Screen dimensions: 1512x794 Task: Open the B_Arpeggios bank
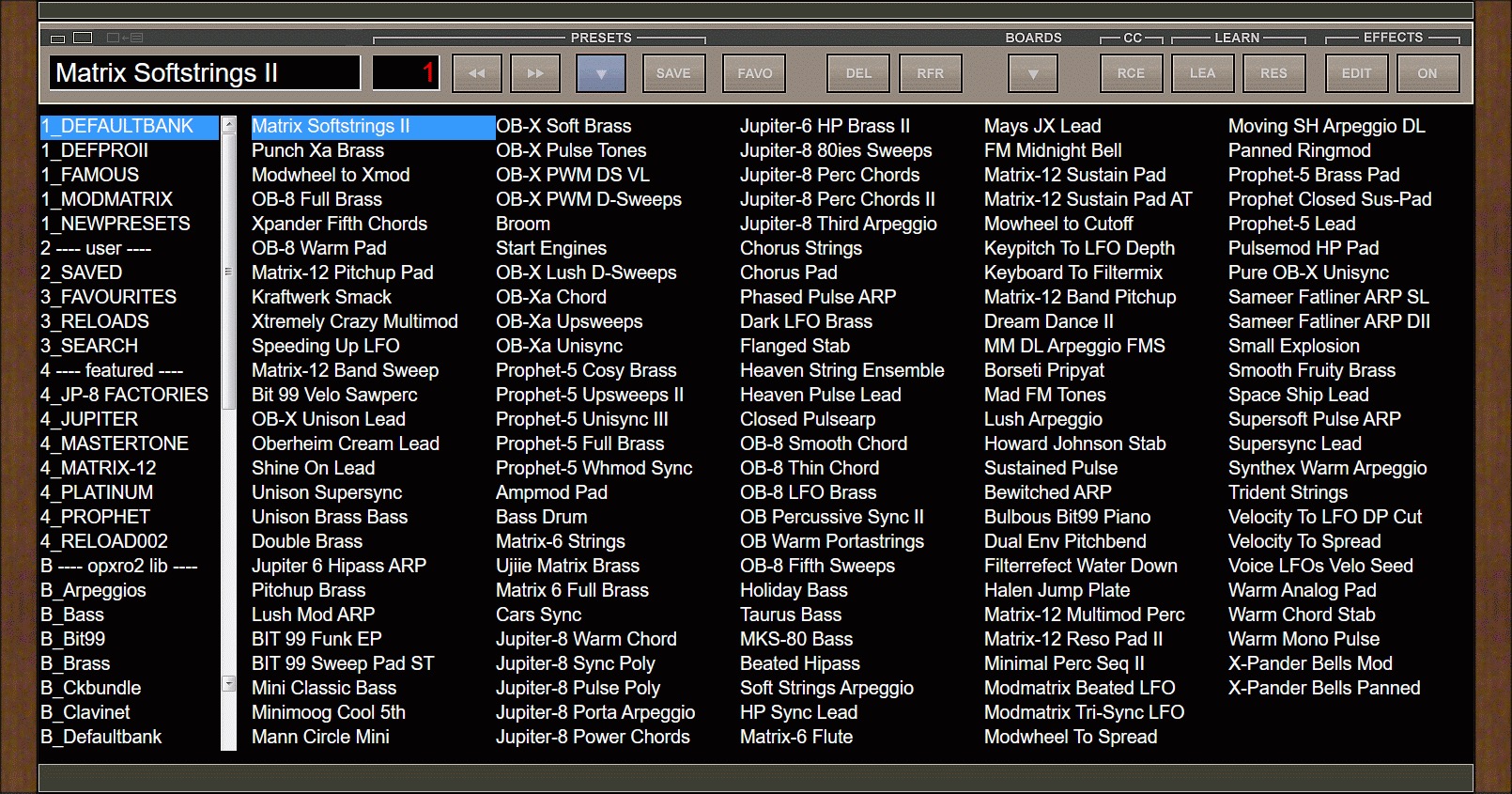pyautogui.click(x=94, y=590)
